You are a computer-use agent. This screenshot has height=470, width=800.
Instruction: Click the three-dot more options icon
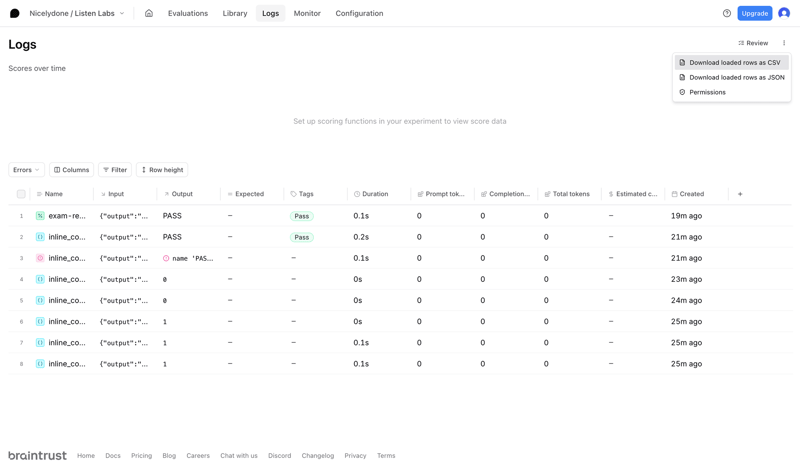[784, 43]
